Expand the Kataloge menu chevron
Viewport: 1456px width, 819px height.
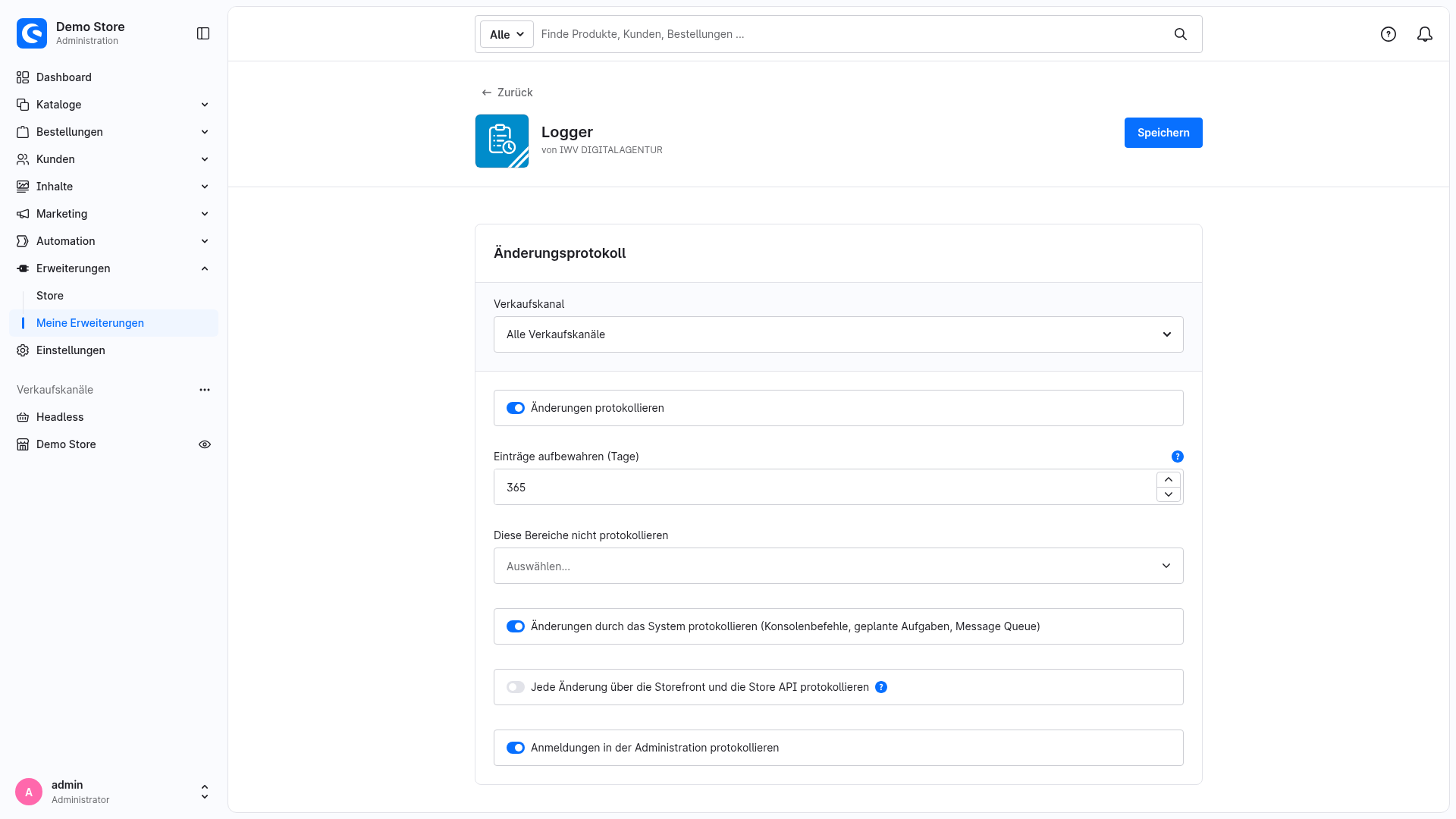click(205, 105)
